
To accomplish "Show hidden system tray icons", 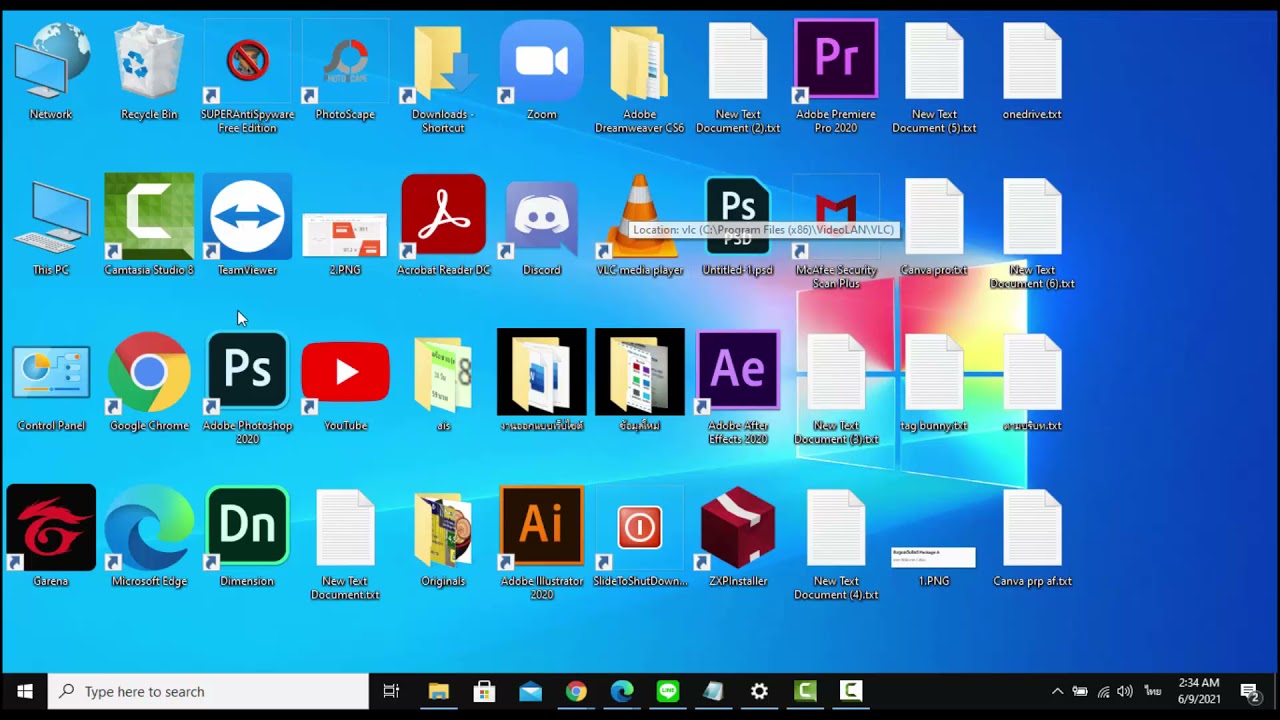I will click(x=1057, y=691).
